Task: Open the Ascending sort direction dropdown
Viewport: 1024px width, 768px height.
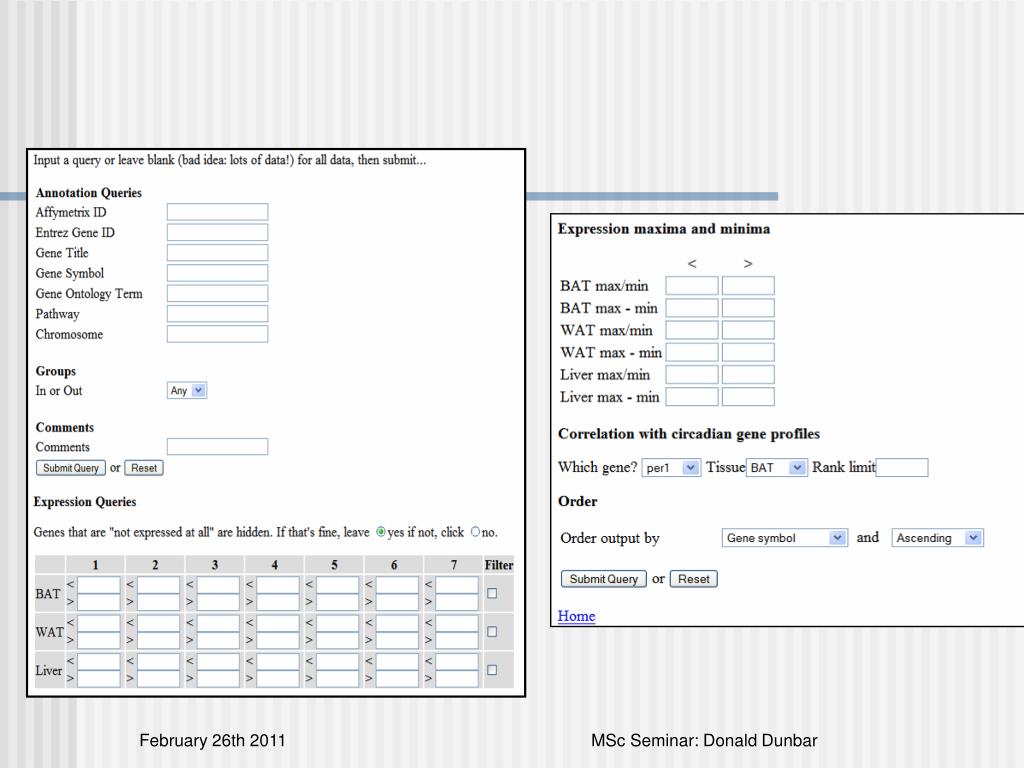Action: coord(937,538)
